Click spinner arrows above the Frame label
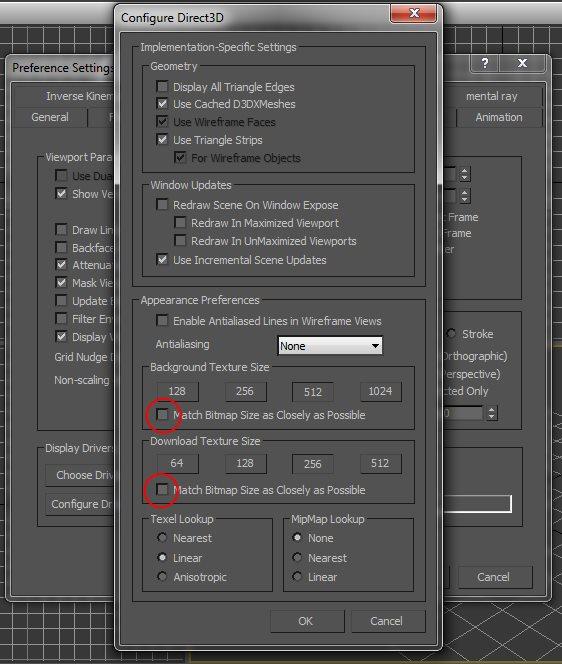The height and width of the screenshot is (664, 562). pos(465,196)
